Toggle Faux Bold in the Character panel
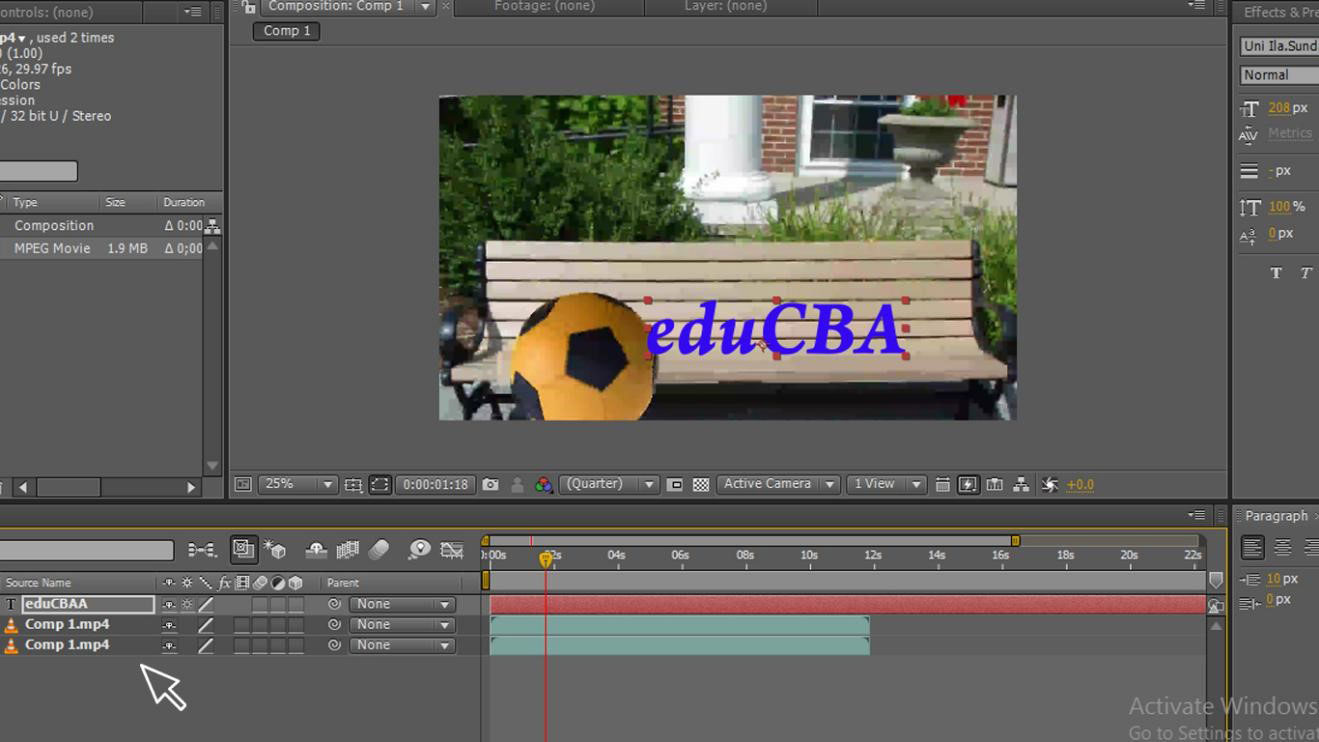This screenshot has width=1319, height=742. click(1276, 273)
